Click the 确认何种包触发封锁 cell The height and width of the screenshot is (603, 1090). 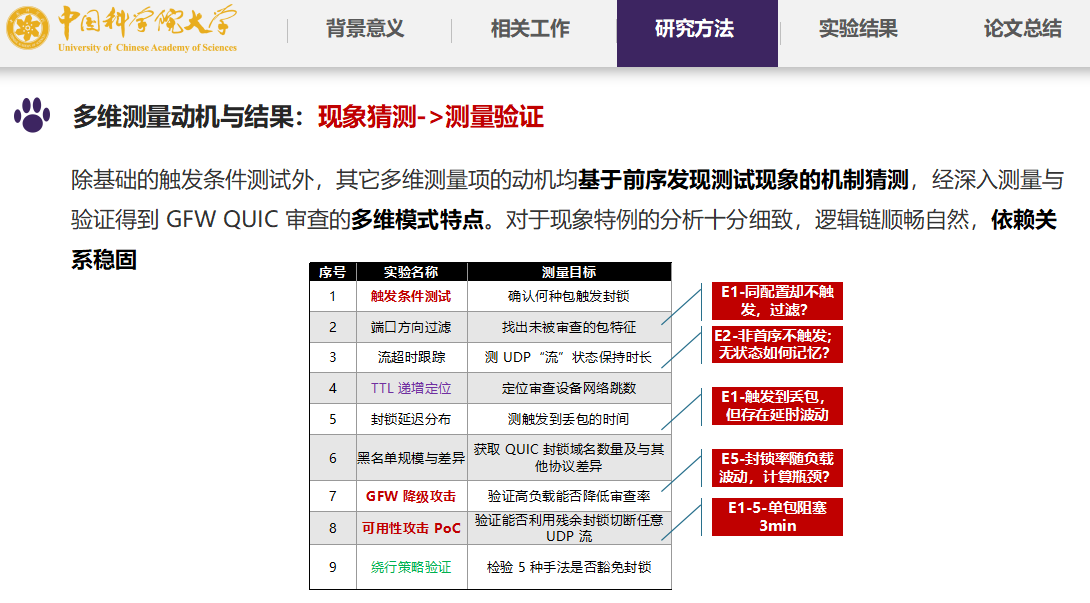(x=569, y=296)
